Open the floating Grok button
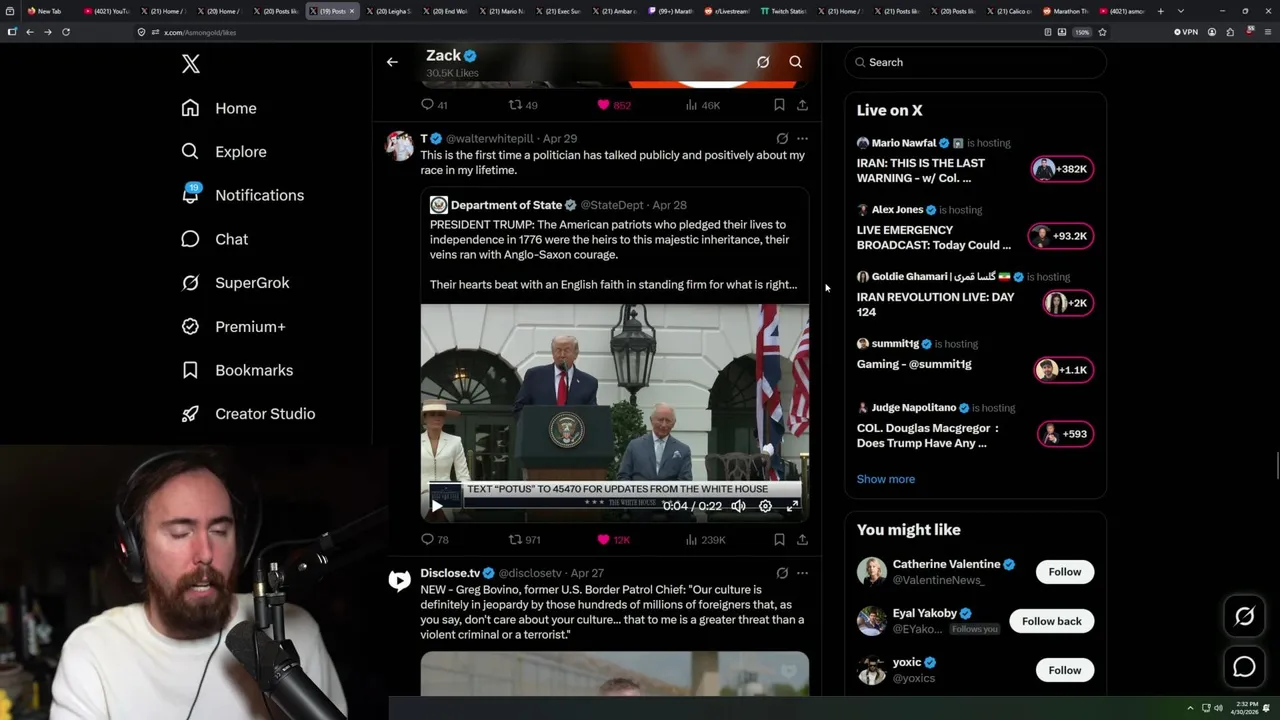 [x=1244, y=617]
